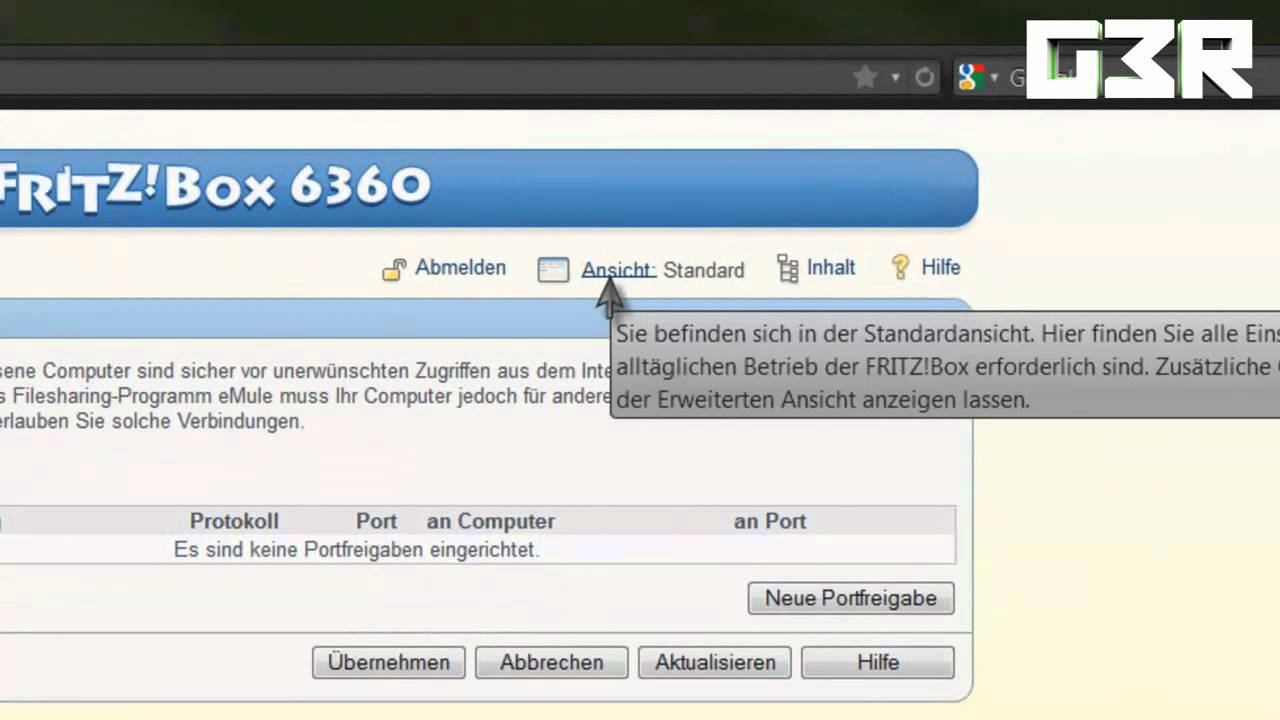The image size is (1280, 720).
Task: Open the Hilfe link in the header
Action: (x=941, y=267)
